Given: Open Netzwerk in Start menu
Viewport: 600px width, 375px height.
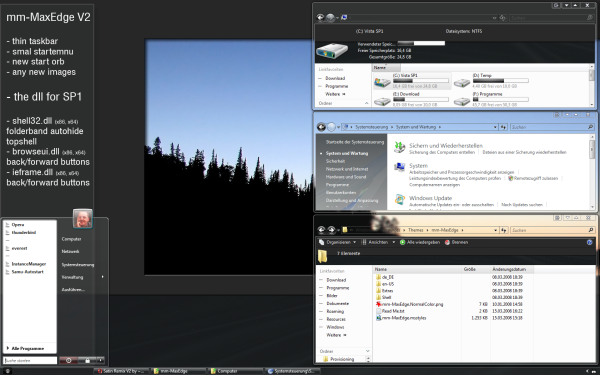Looking at the screenshot, I should [70, 252].
